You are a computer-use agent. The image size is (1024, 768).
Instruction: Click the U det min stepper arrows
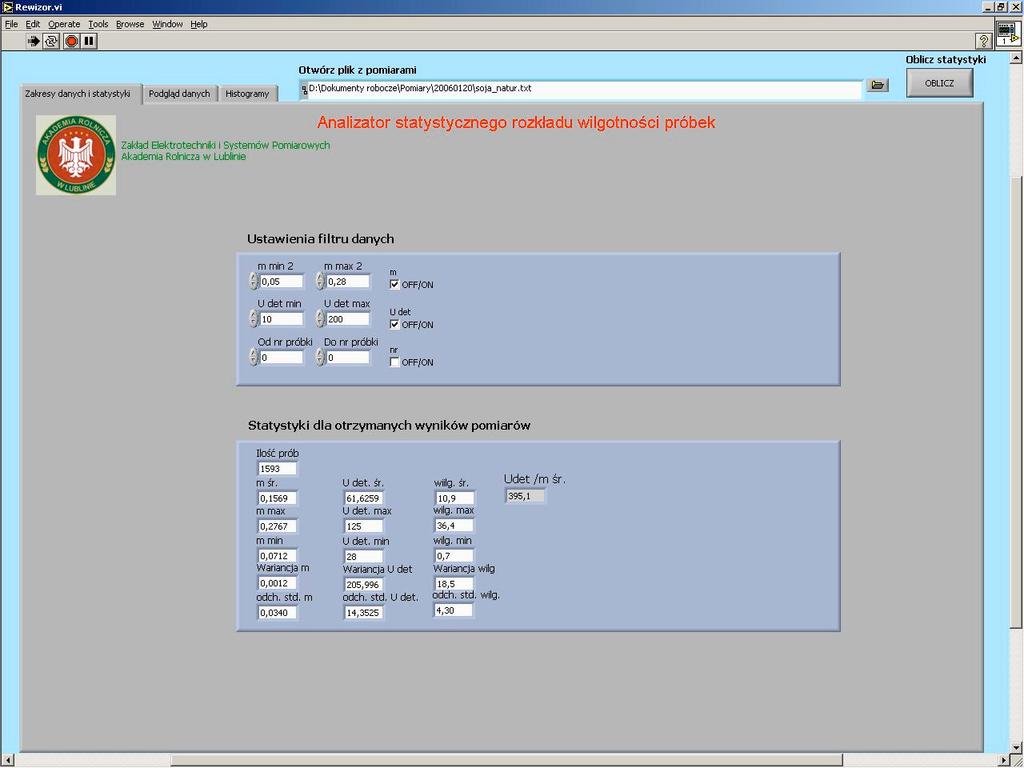click(253, 319)
